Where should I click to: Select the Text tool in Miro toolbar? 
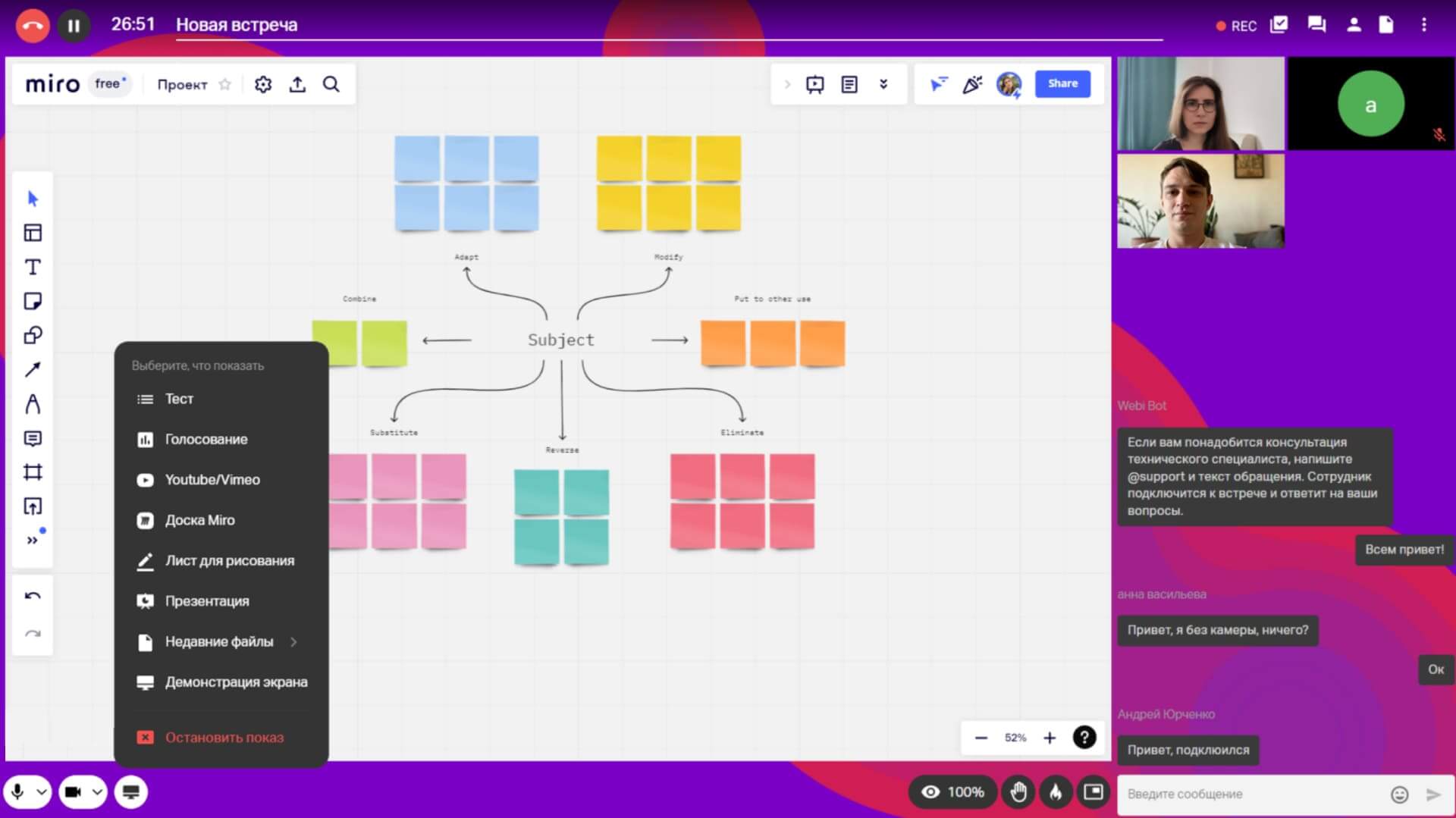pos(33,267)
